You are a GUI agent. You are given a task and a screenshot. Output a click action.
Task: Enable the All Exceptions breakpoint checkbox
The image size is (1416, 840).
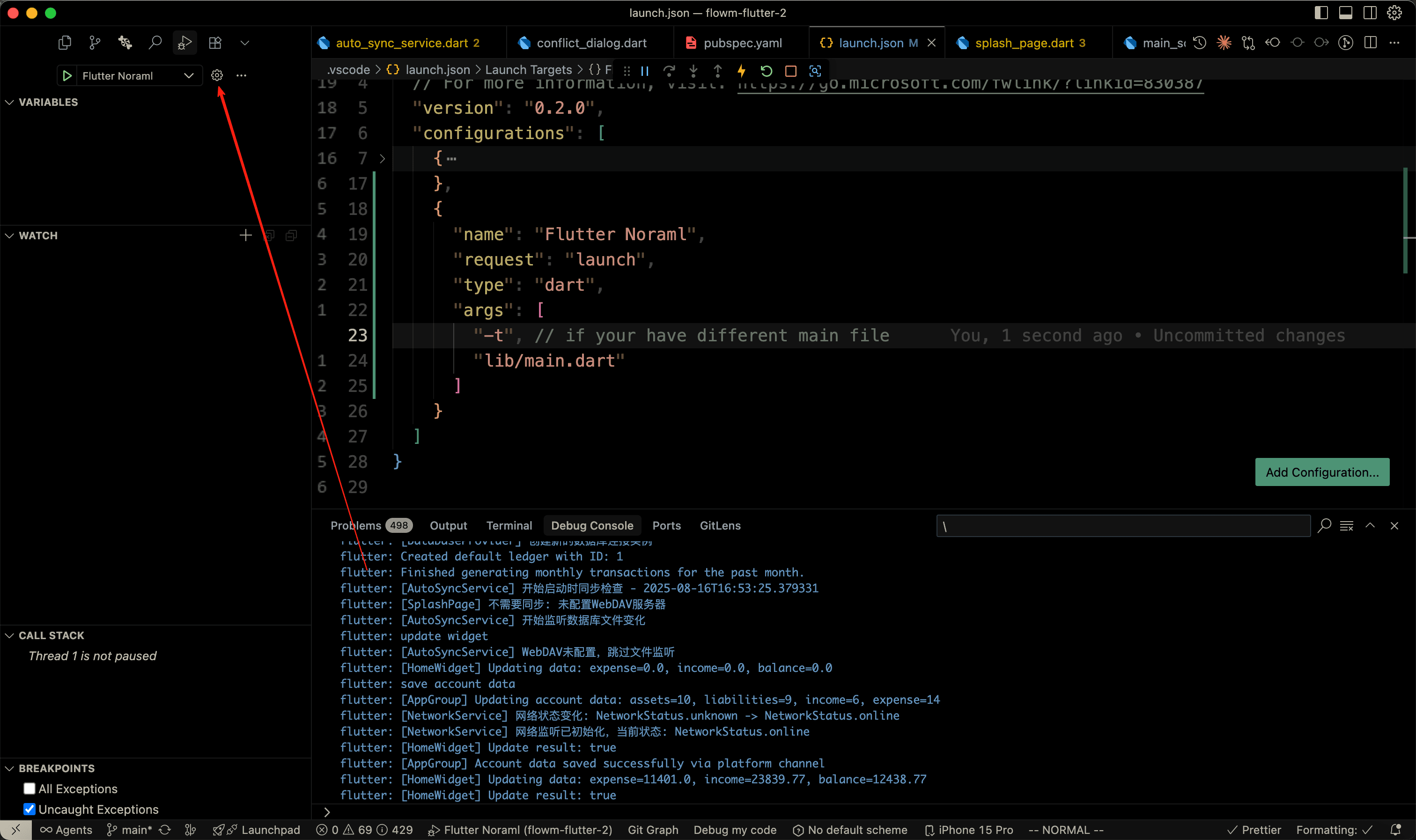29,788
